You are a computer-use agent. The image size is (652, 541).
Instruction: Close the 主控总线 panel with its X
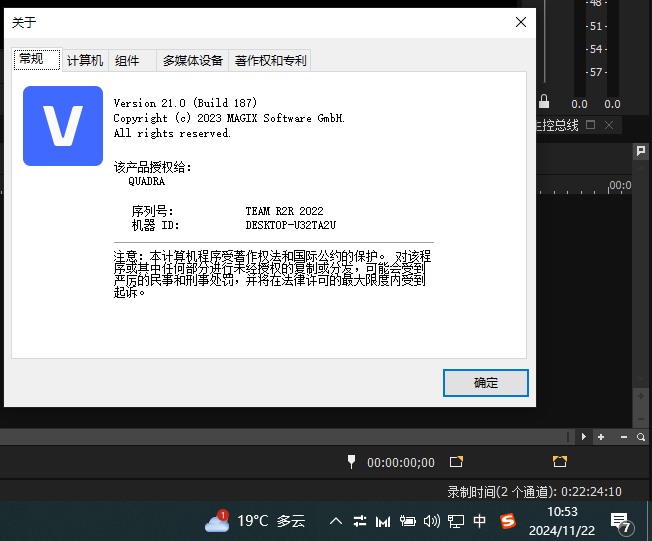(609, 125)
